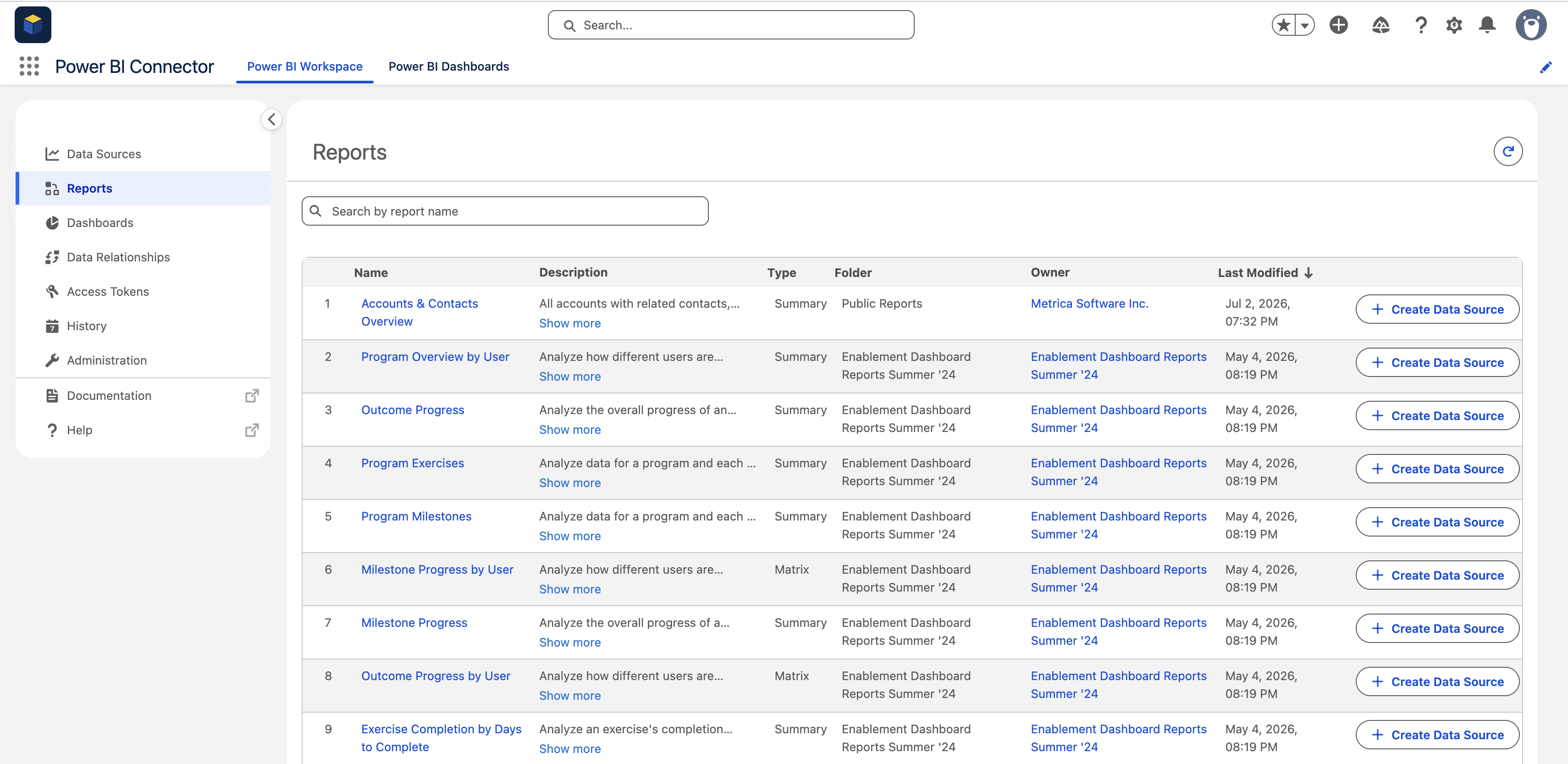Open the Help question mark icon in header
The image size is (1568, 764).
[x=1421, y=25]
